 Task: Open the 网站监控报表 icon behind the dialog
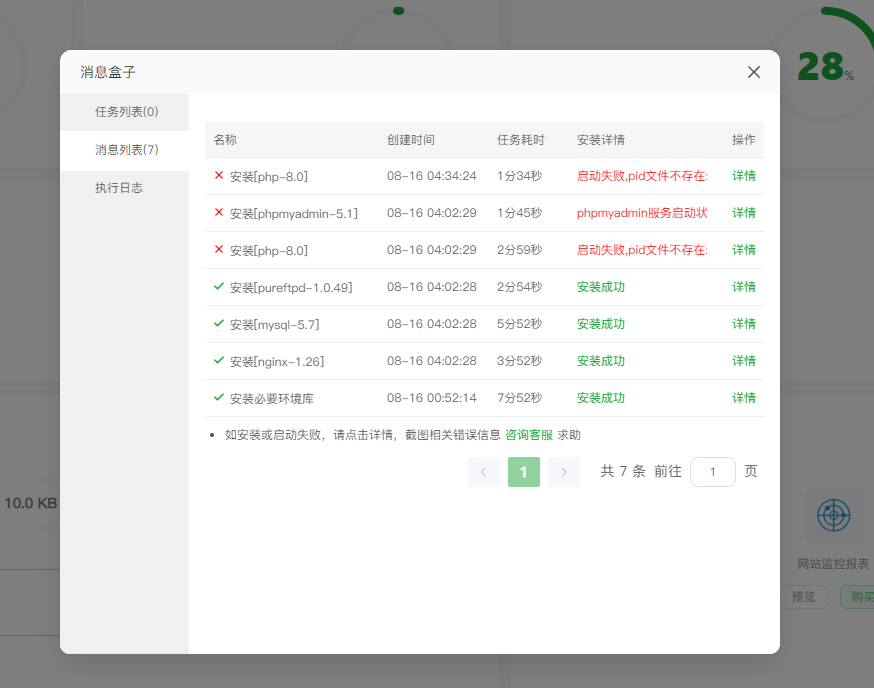coord(833,516)
